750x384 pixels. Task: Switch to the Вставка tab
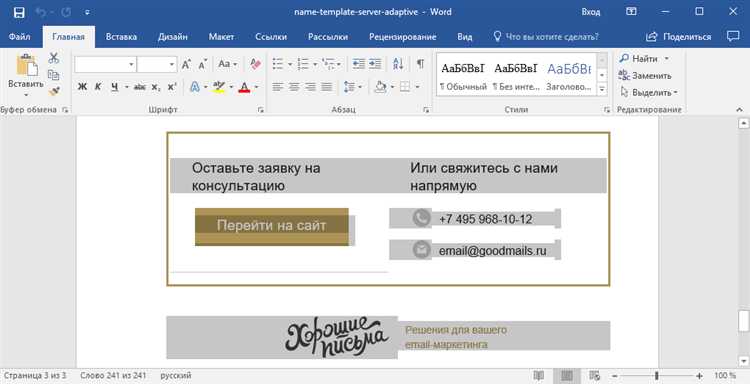coord(121,37)
